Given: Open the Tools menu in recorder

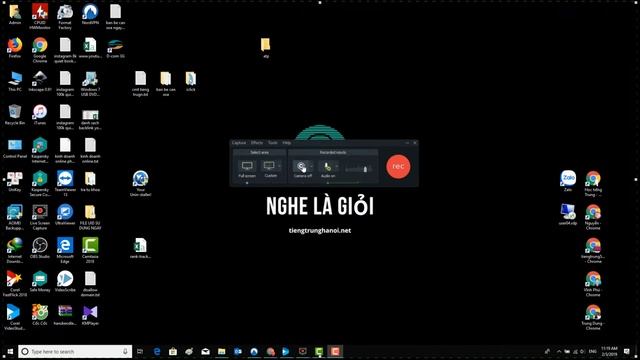Looking at the screenshot, I should (x=273, y=143).
